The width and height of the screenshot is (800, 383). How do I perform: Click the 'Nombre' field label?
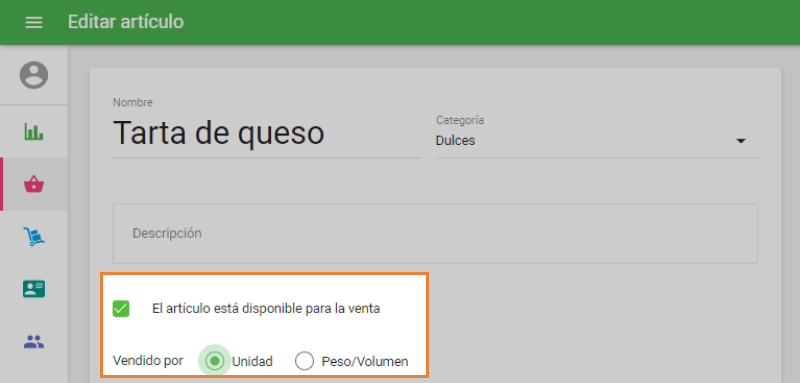pos(133,103)
